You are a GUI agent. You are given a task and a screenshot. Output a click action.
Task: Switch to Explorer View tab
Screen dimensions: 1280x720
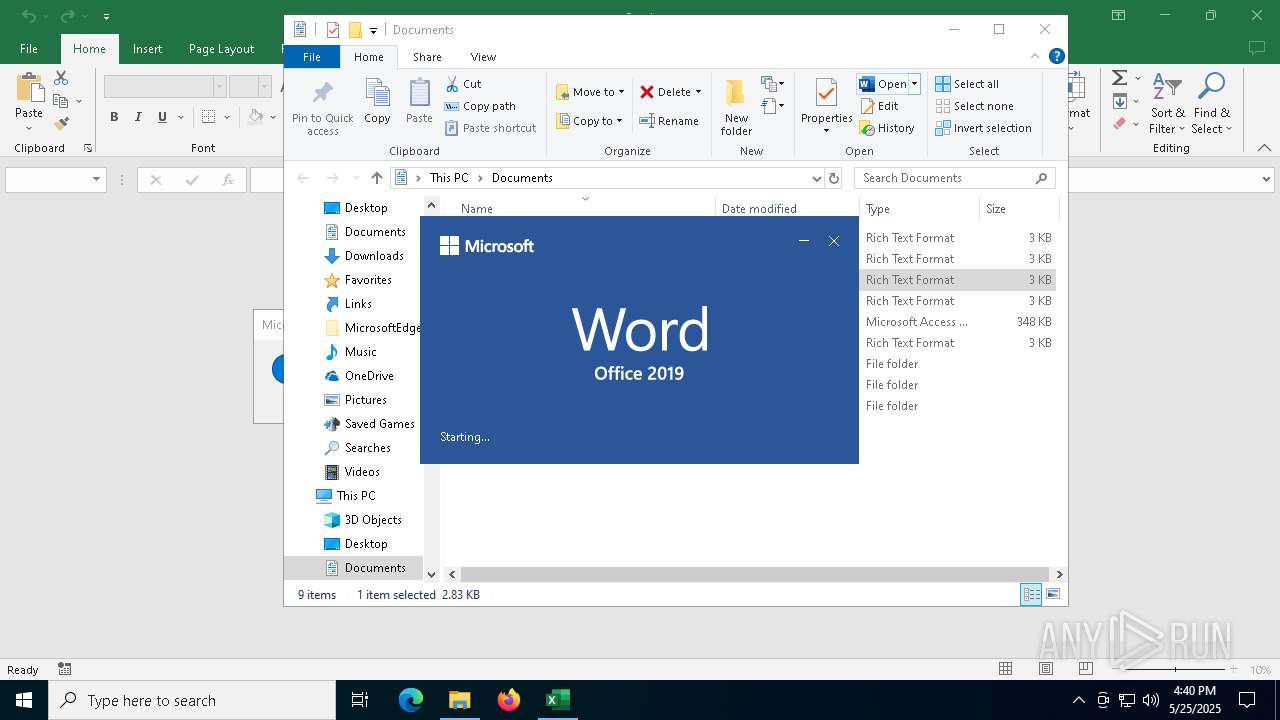point(483,57)
